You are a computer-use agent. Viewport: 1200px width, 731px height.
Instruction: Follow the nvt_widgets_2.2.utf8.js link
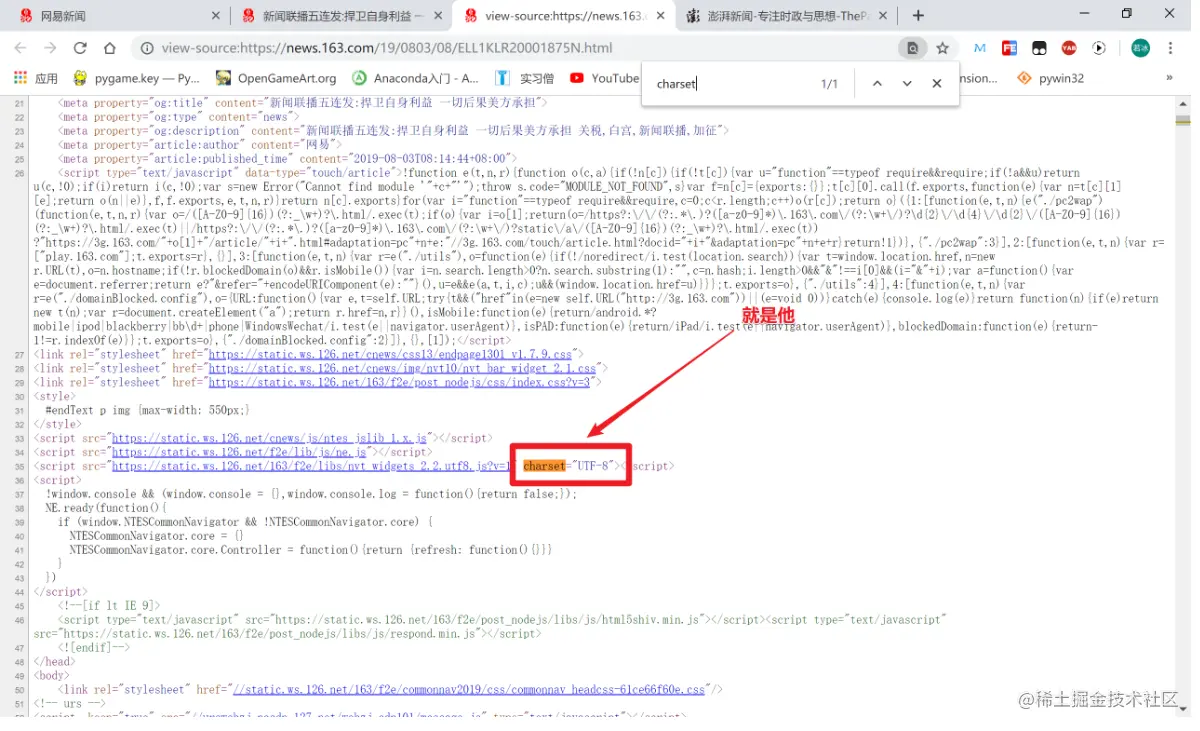[311, 466]
